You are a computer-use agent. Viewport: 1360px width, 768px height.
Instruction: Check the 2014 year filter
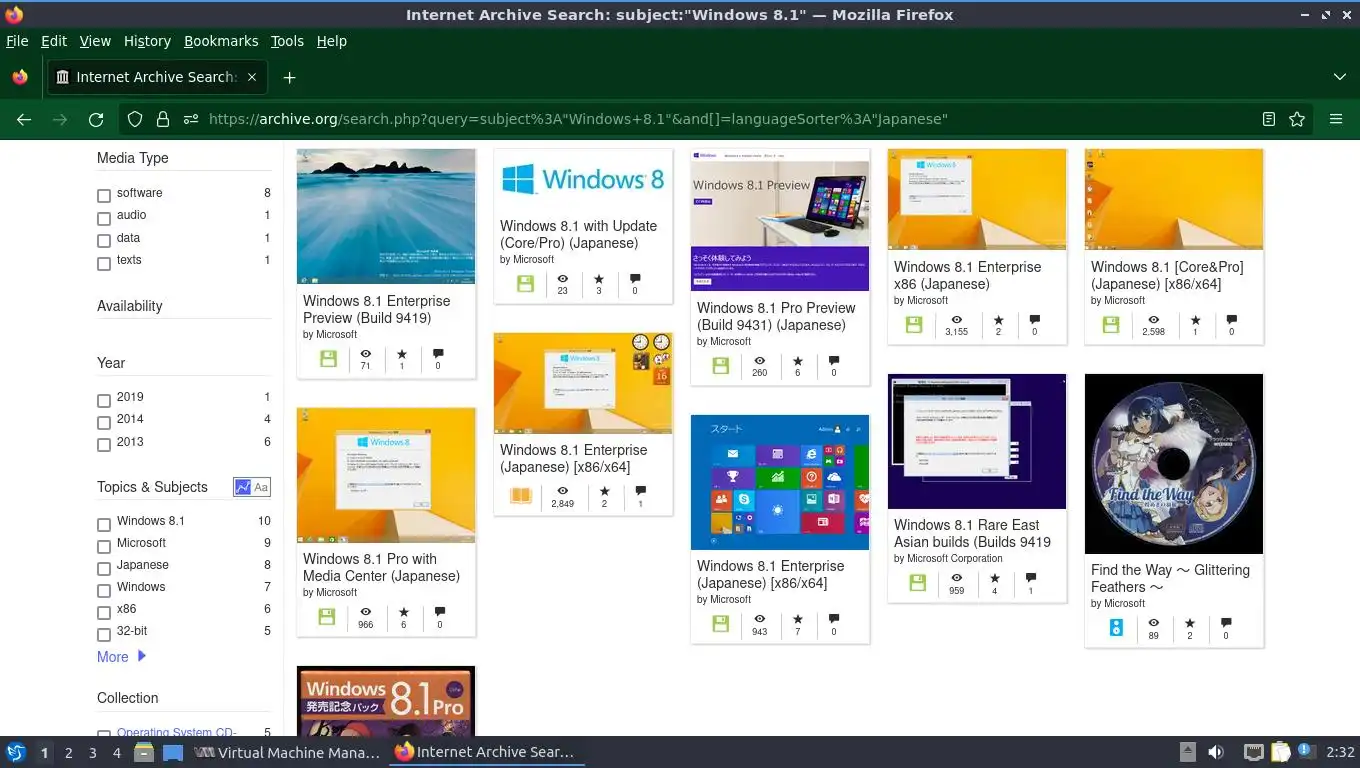click(104, 422)
